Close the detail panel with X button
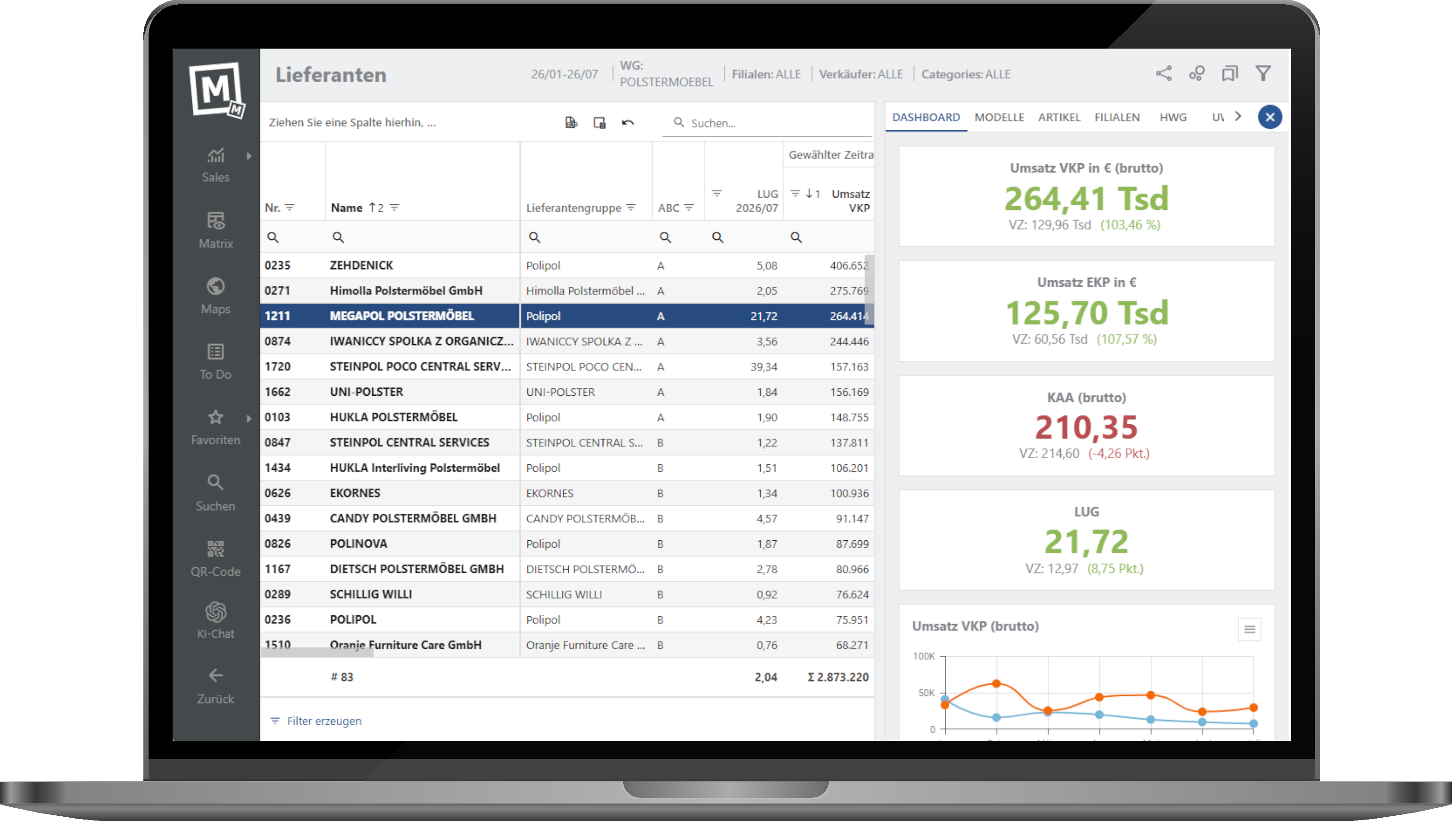Image resolution: width=1456 pixels, height=821 pixels. [1270, 117]
